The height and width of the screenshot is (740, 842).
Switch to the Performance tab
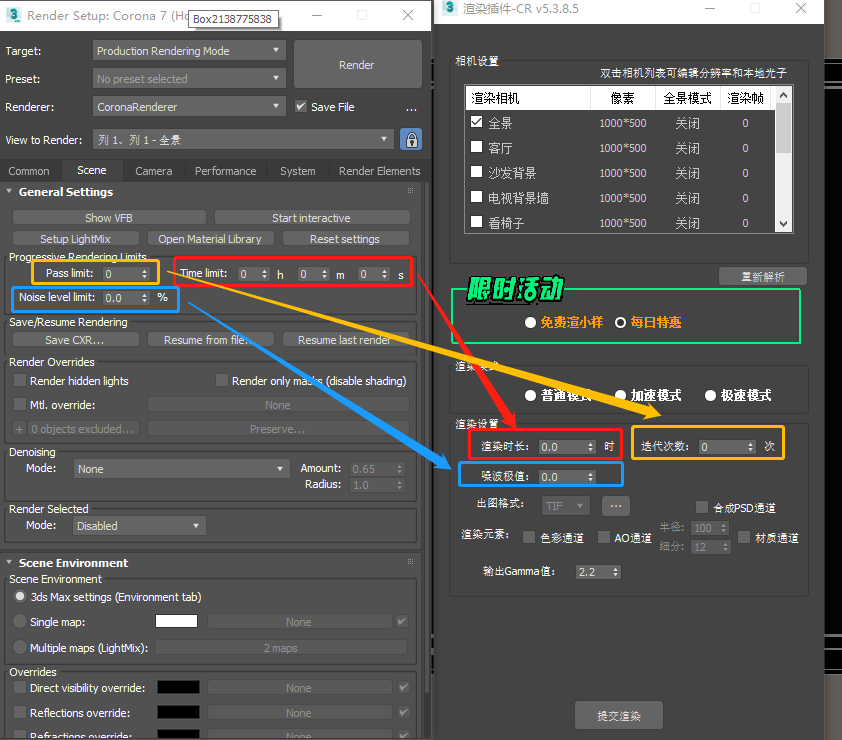click(x=225, y=171)
